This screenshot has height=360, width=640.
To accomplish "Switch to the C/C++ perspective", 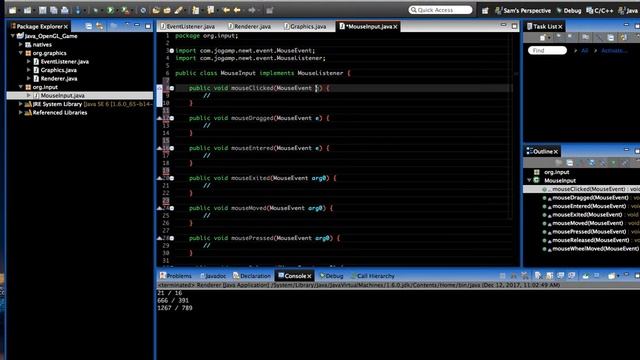I will 600,11.
